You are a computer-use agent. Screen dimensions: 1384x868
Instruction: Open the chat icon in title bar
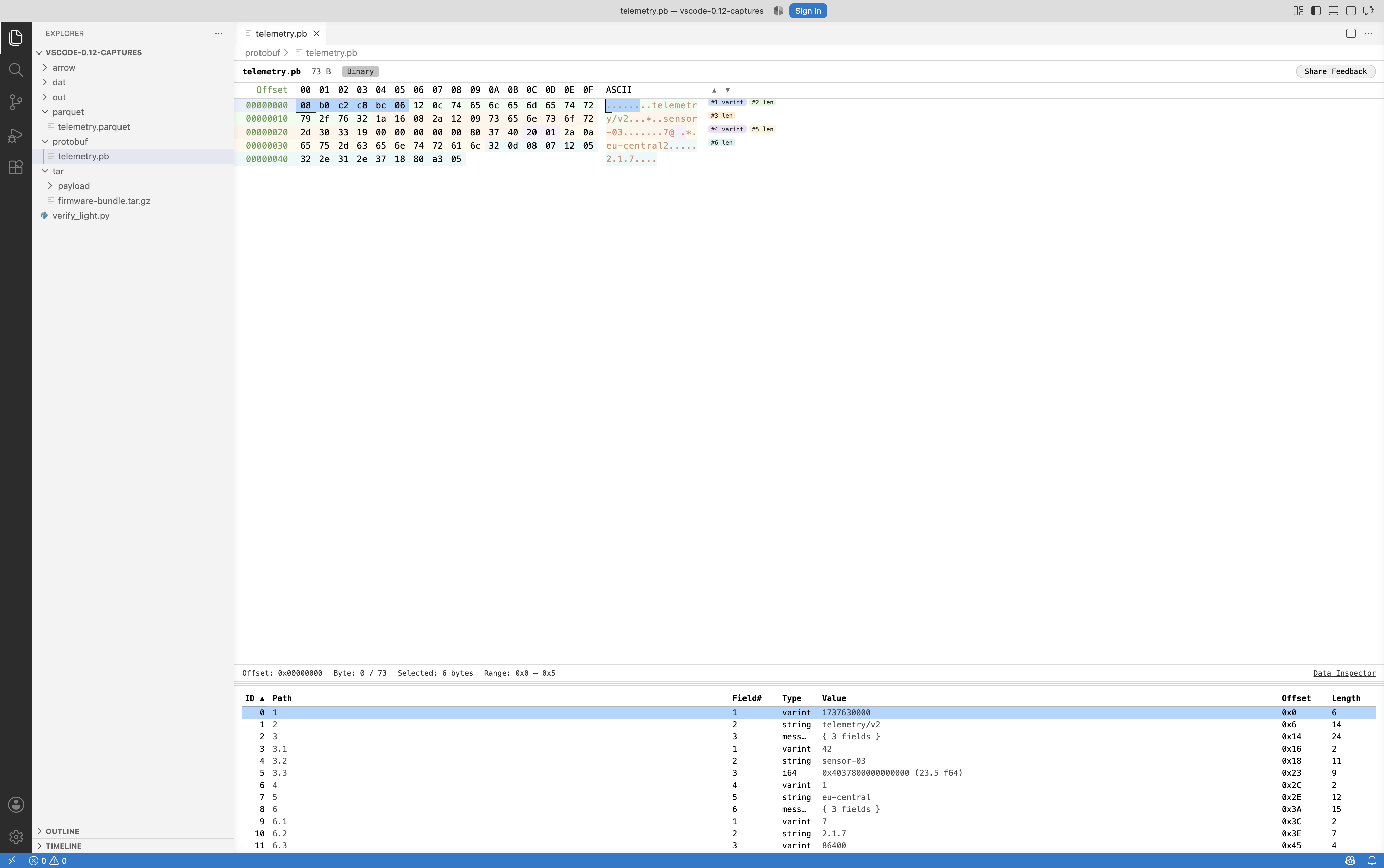click(x=1369, y=11)
